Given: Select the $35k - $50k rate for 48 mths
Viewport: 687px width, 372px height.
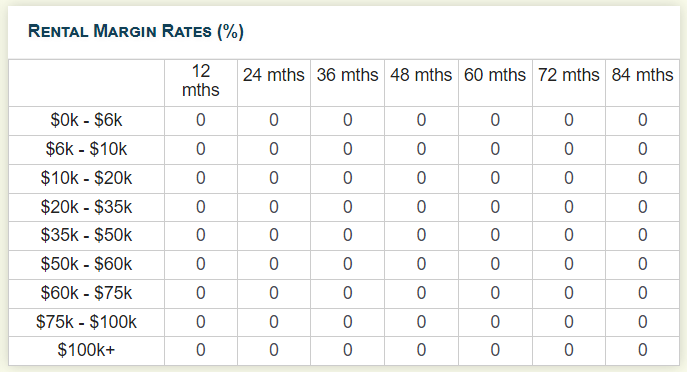Looking at the screenshot, I should point(421,235).
